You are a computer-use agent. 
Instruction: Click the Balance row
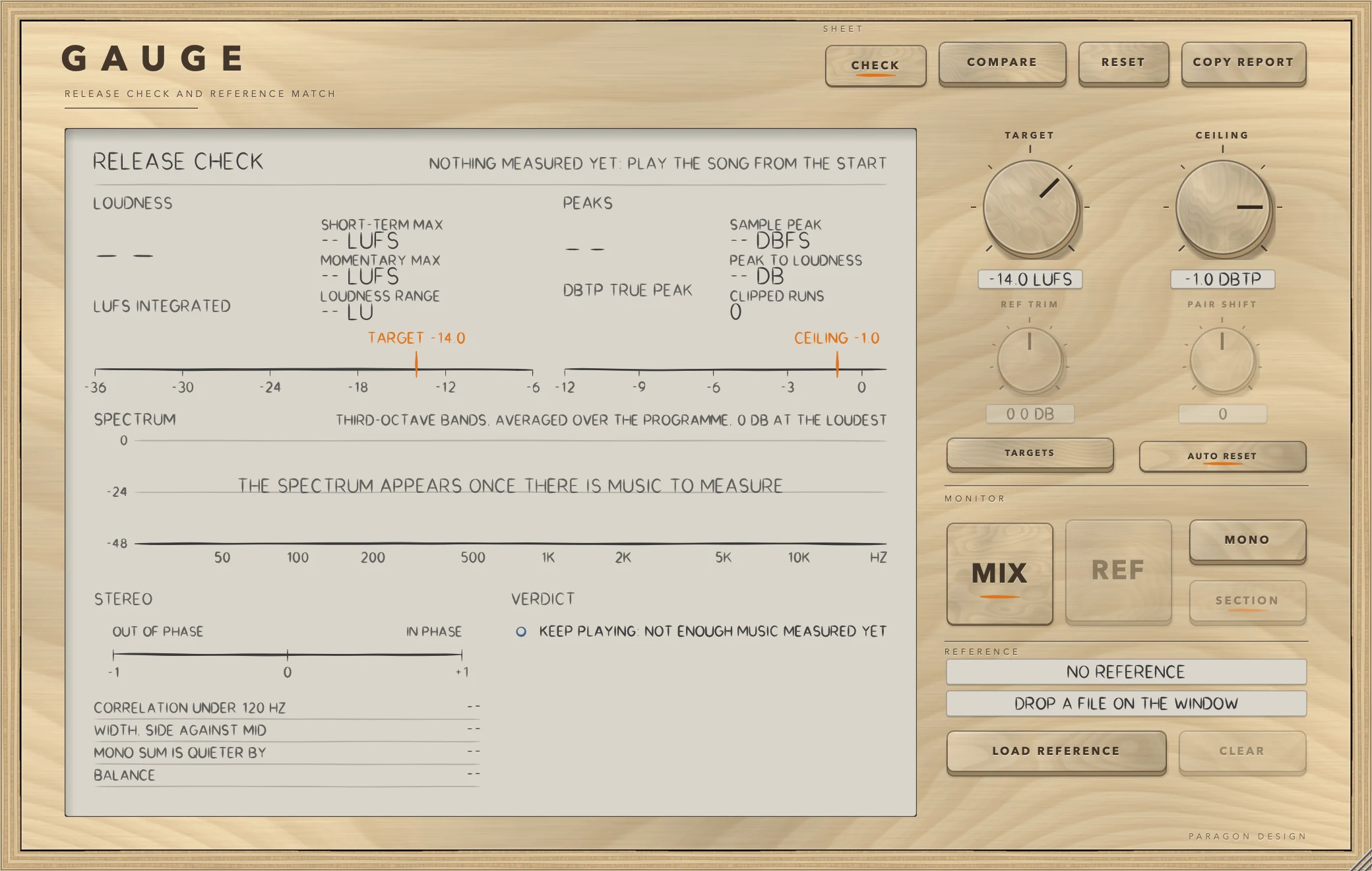tap(286, 775)
